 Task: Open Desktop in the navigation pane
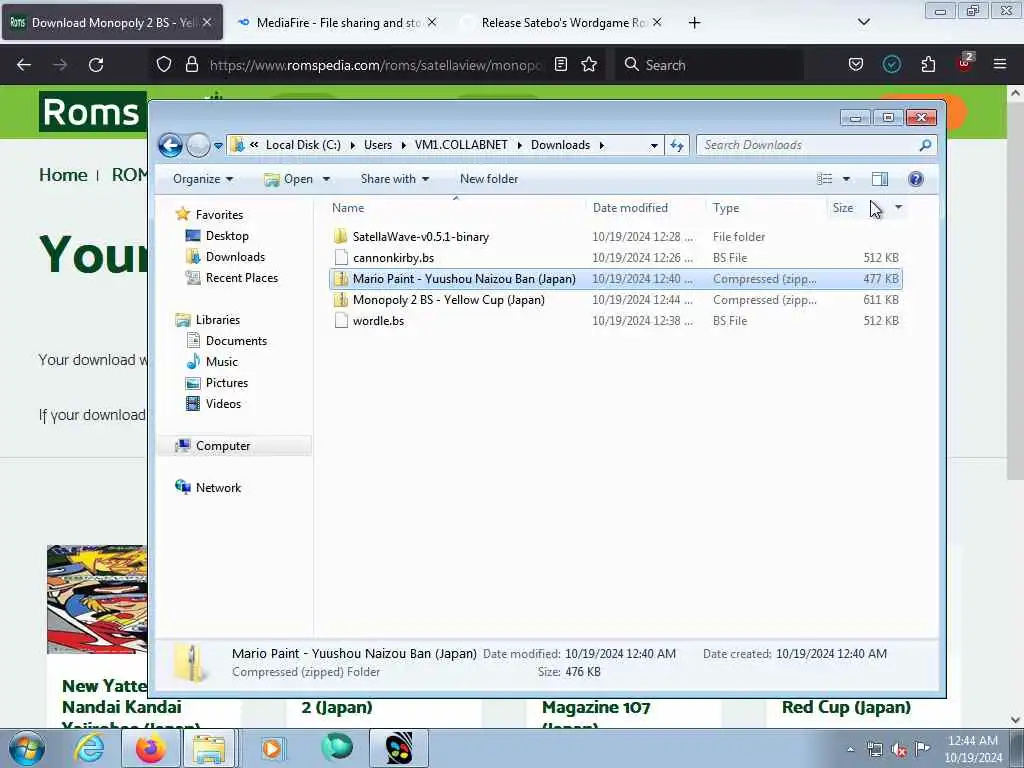tap(227, 236)
